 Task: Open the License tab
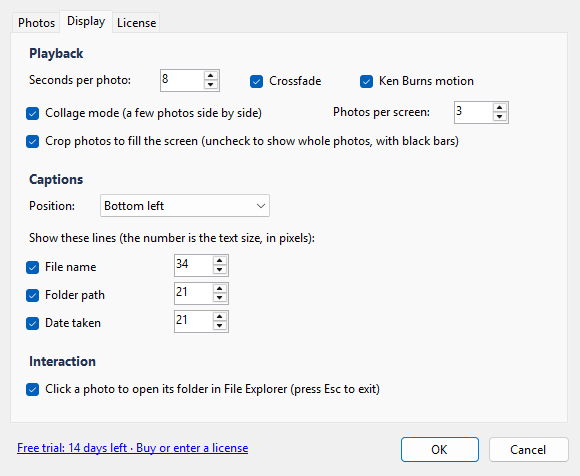[136, 23]
